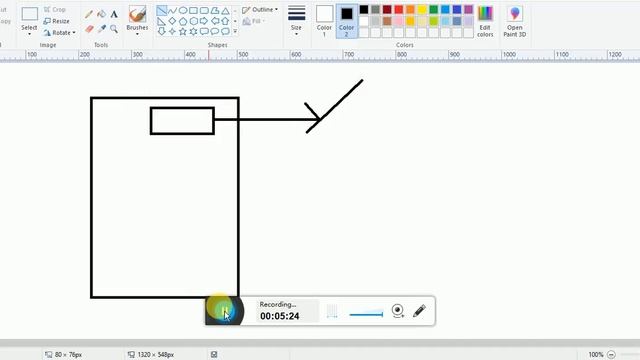
Task: Click the Crop button
Action: 55,9
